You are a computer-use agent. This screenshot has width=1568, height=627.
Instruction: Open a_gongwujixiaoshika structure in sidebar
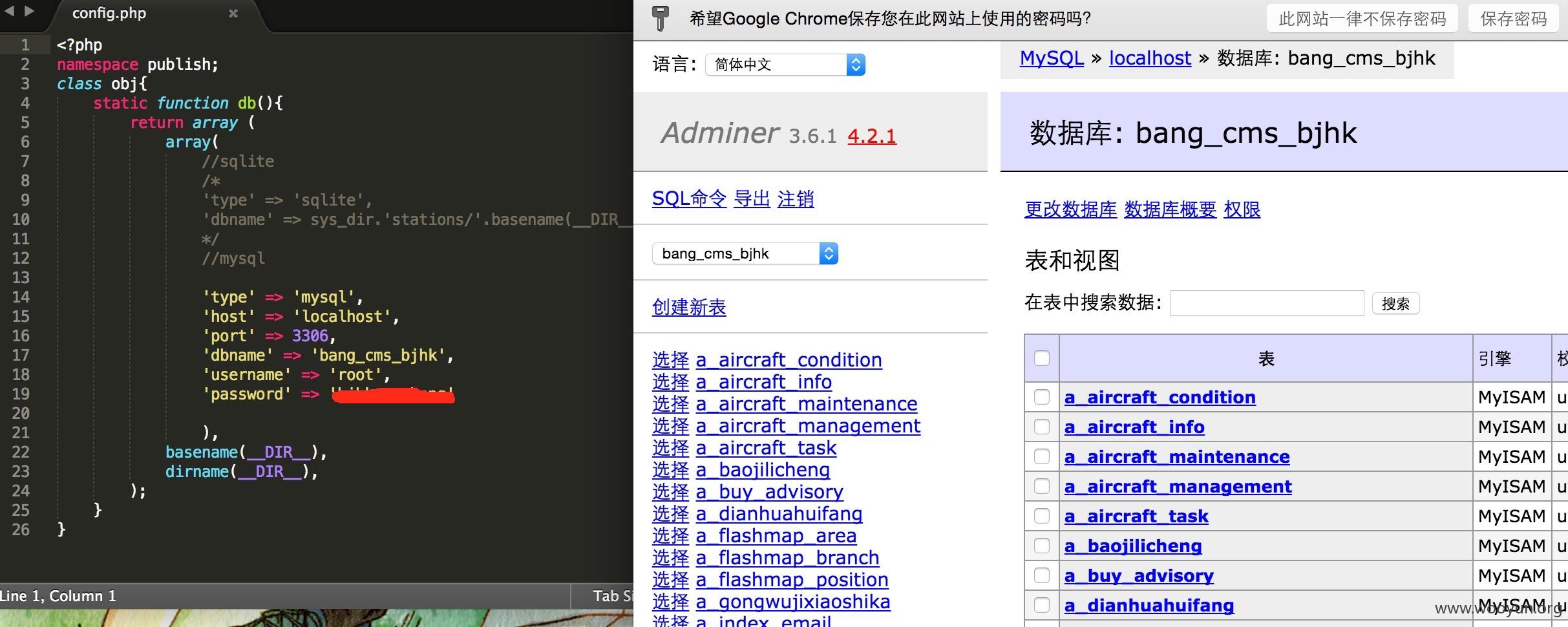793,601
